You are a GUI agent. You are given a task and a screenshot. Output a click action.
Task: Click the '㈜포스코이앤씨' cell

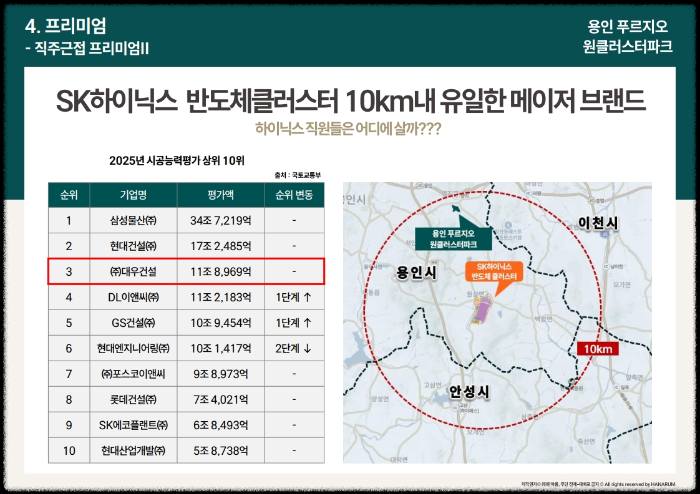133,374
